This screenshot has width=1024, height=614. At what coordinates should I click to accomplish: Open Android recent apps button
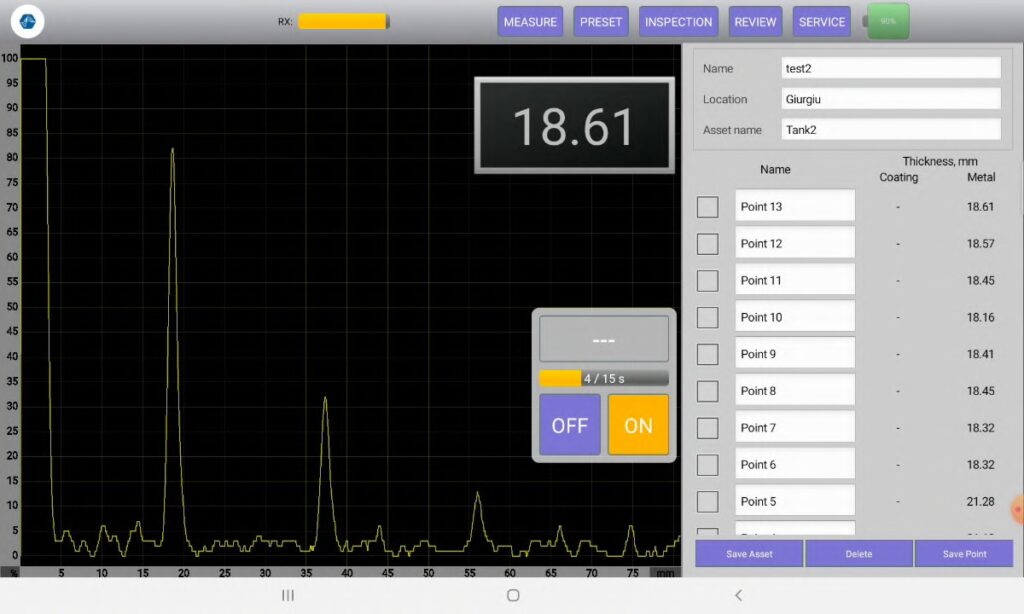(288, 595)
